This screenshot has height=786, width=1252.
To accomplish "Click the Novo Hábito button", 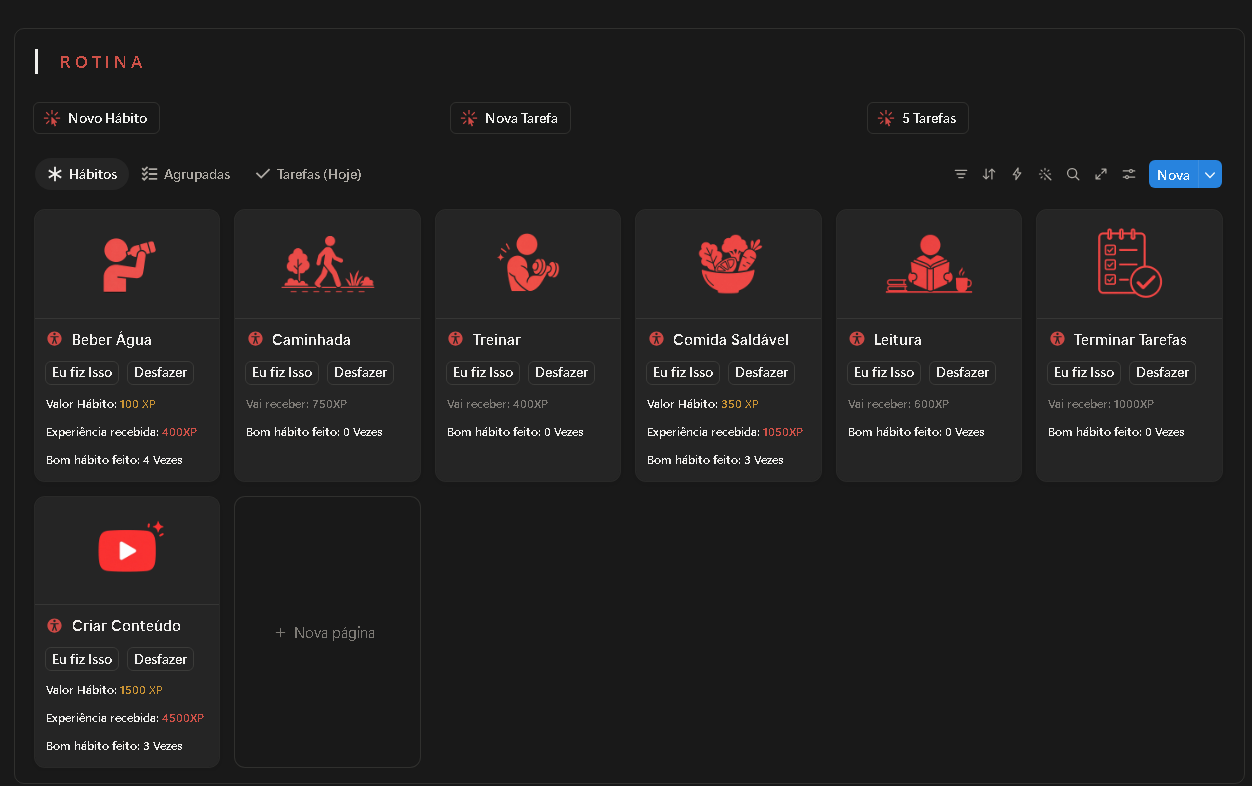I will (96, 118).
